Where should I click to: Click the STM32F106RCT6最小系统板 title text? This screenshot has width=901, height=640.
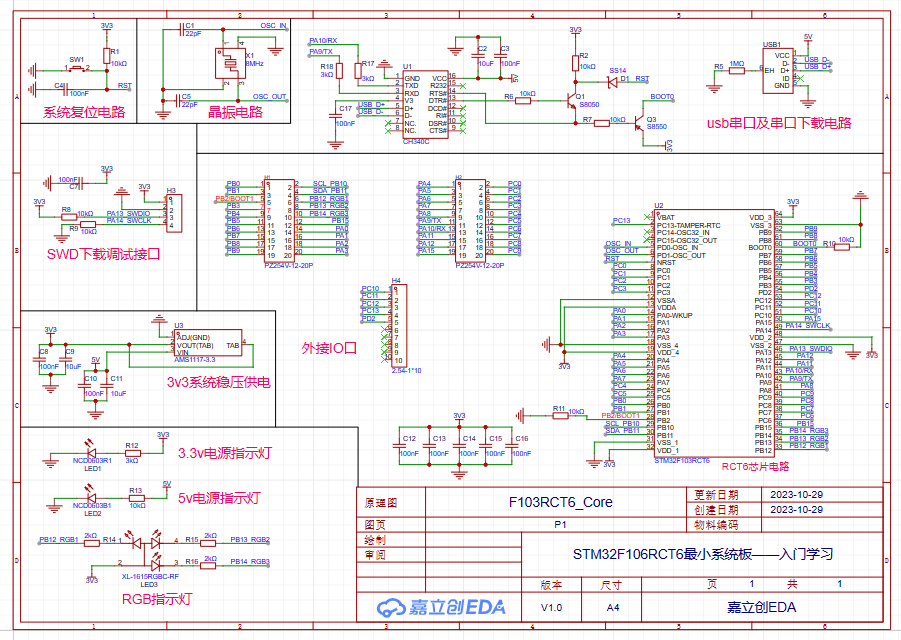[703, 554]
